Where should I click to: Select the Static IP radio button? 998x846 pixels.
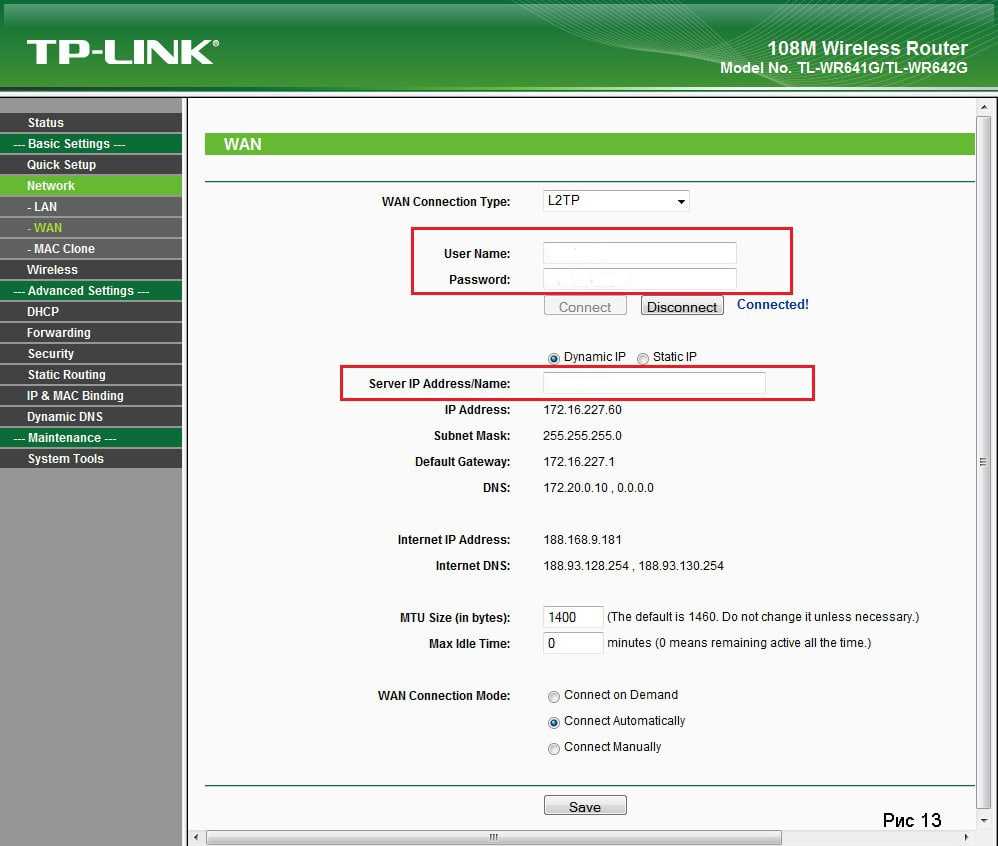(643, 358)
